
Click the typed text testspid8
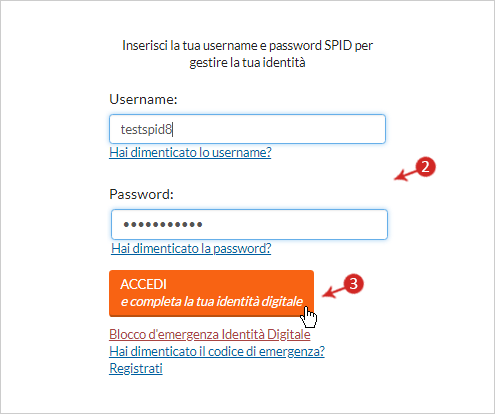click(146, 129)
